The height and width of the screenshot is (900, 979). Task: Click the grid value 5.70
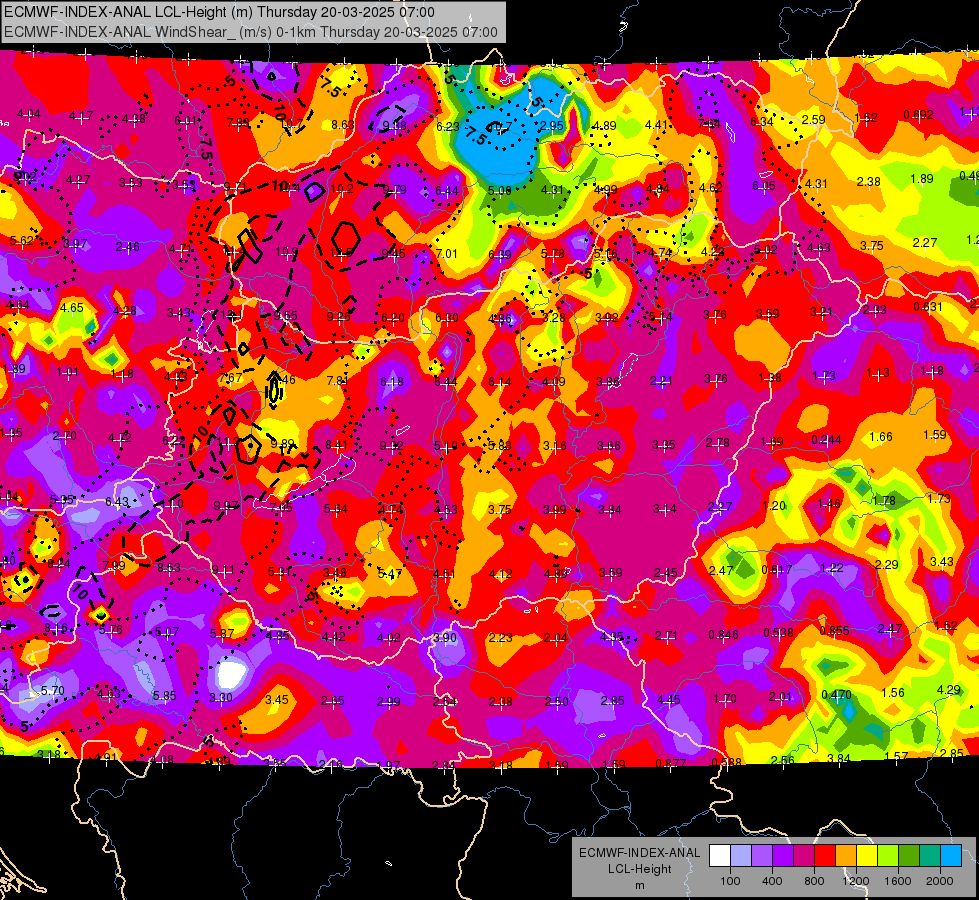(52, 691)
